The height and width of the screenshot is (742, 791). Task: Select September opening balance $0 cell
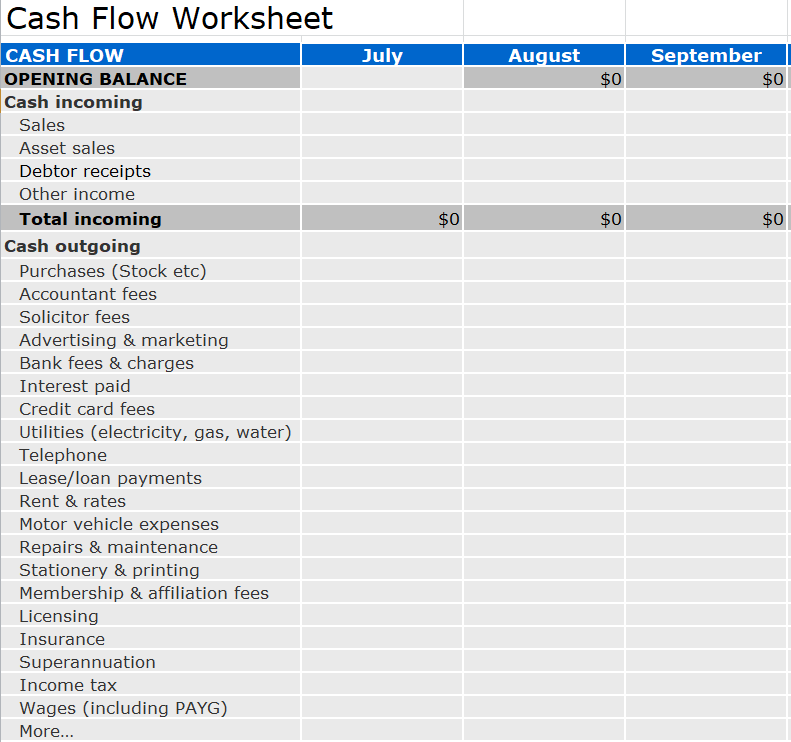[x=706, y=79]
